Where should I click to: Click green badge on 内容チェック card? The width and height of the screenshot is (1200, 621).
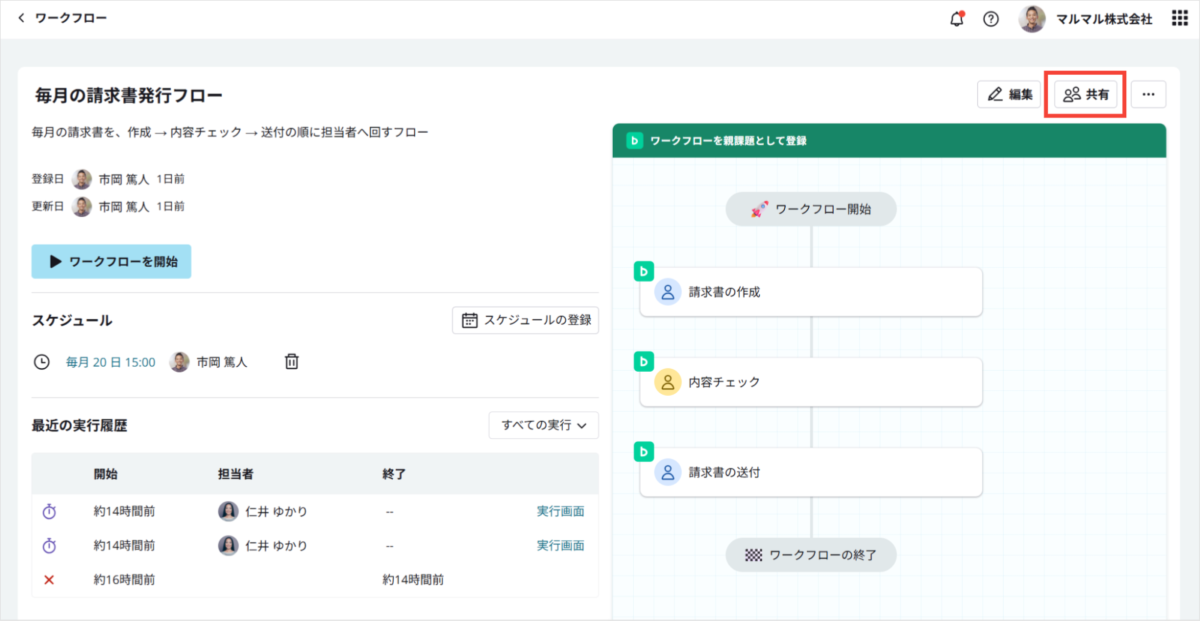tap(644, 361)
